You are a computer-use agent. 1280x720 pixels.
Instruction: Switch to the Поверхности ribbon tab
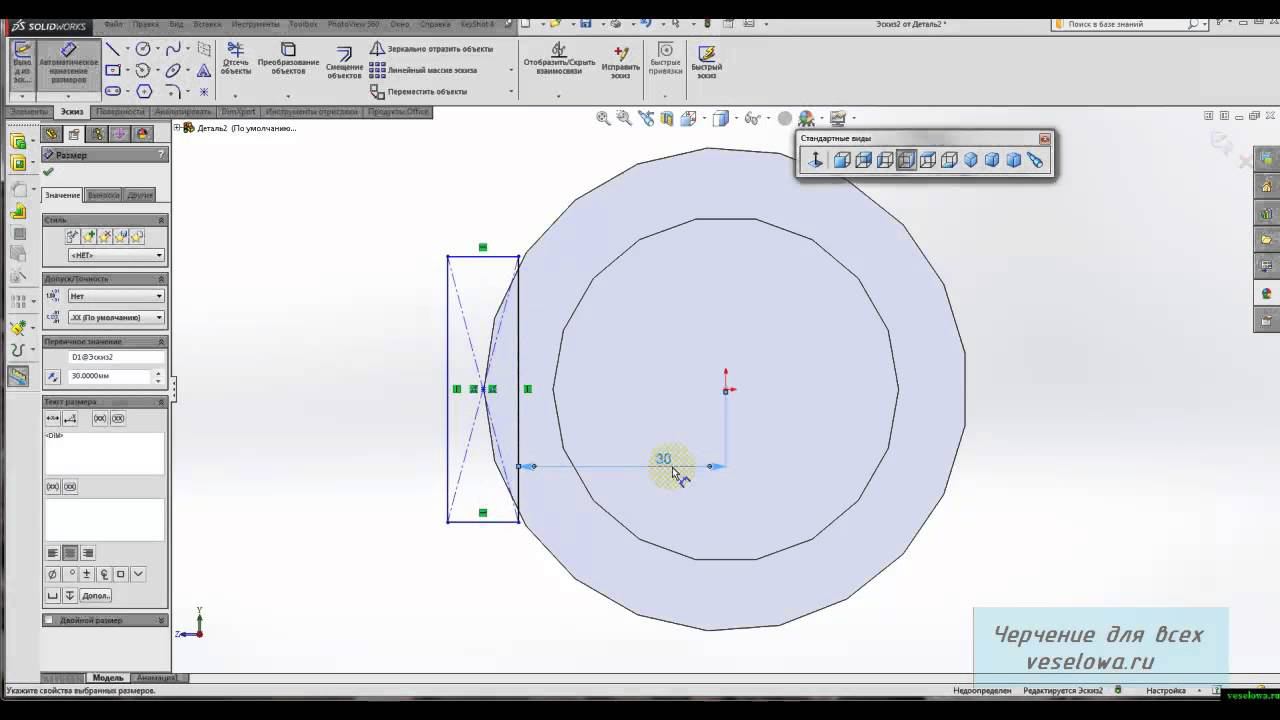(x=120, y=112)
